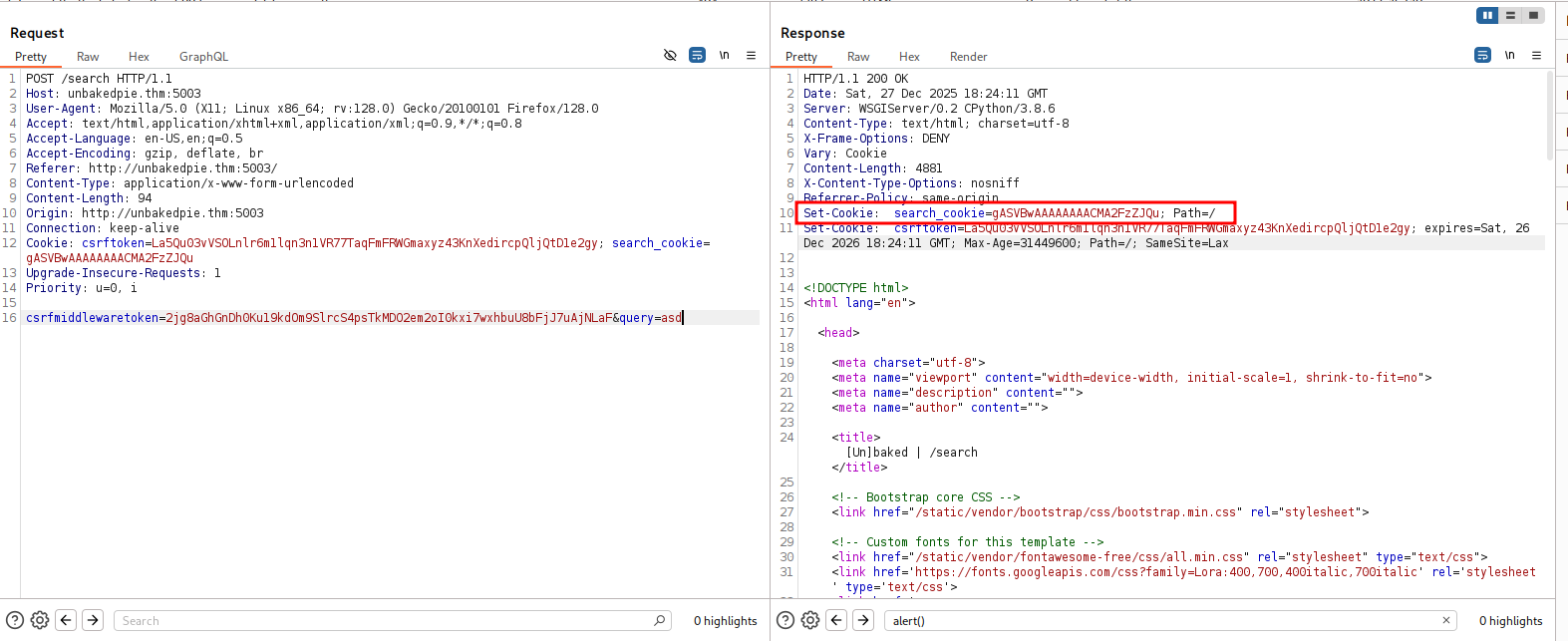Open Request search settings gear
This screenshot has width=1568, height=641.
[x=40, y=620]
